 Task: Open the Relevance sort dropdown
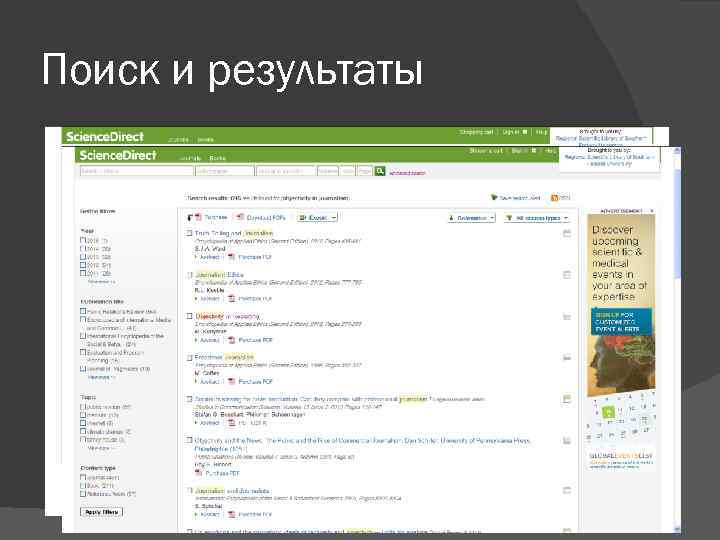point(472,218)
